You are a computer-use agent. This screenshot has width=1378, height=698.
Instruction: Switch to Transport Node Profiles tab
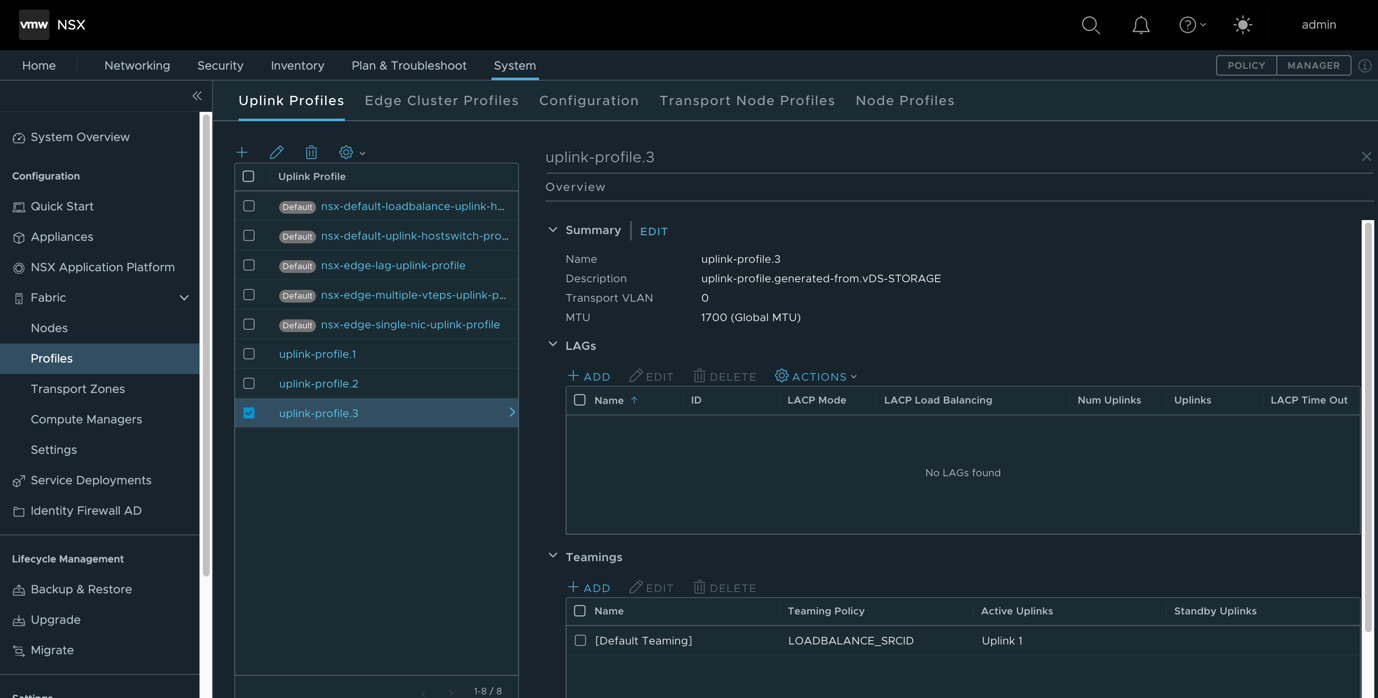[x=747, y=101]
